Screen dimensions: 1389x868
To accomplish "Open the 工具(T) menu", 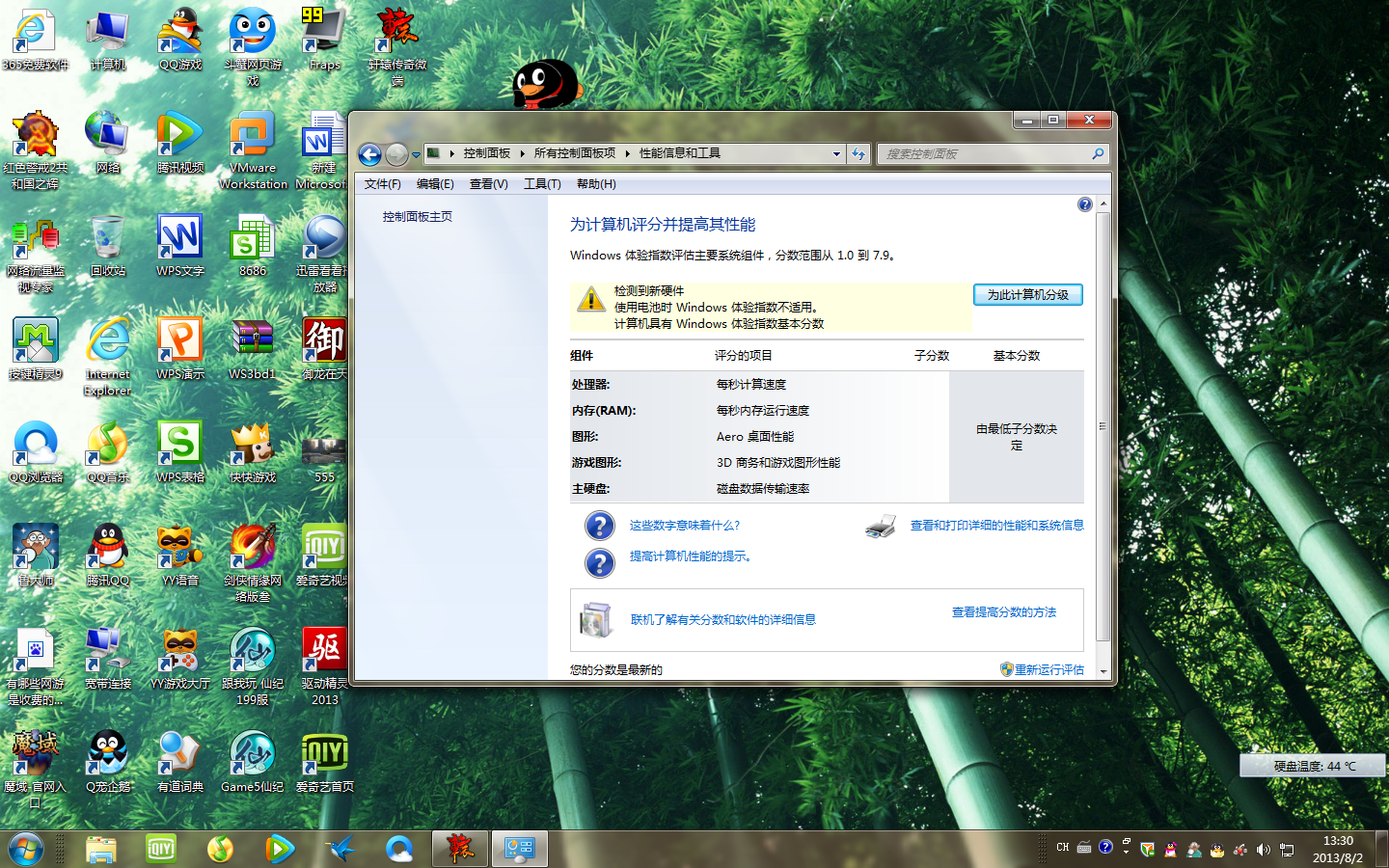I will tap(542, 184).
